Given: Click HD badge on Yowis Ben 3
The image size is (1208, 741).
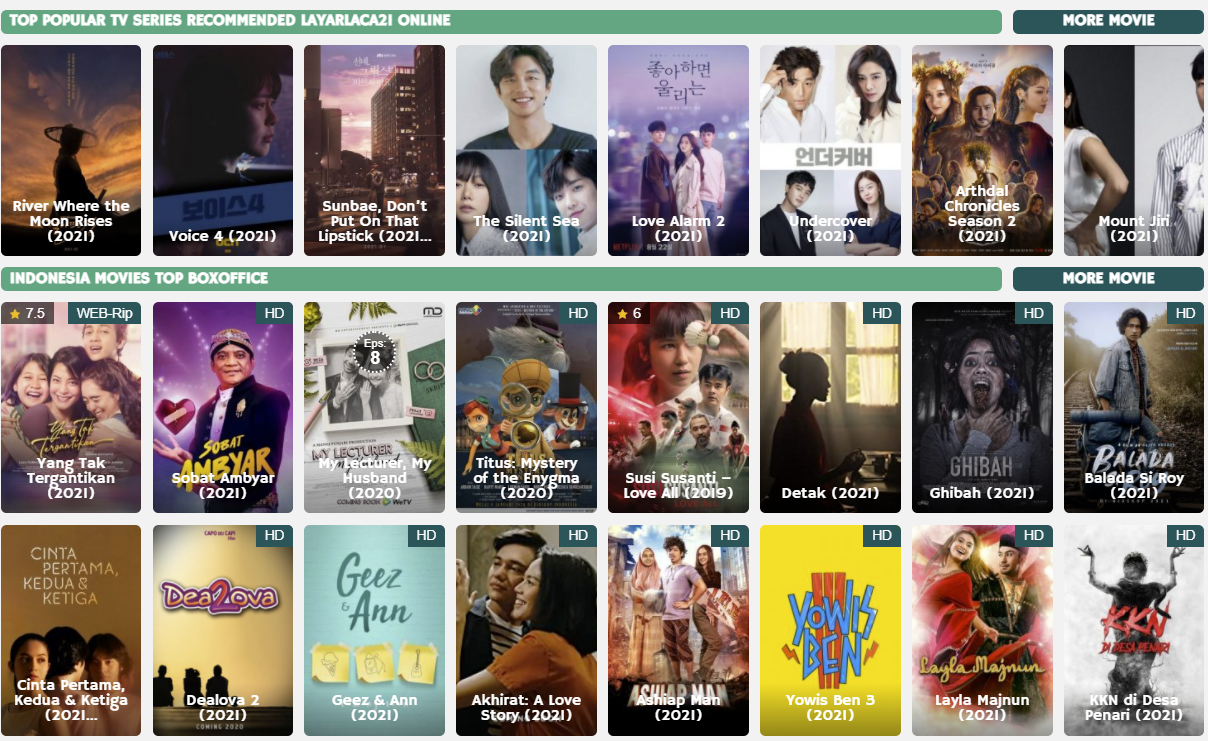Looking at the screenshot, I should tap(881, 536).
